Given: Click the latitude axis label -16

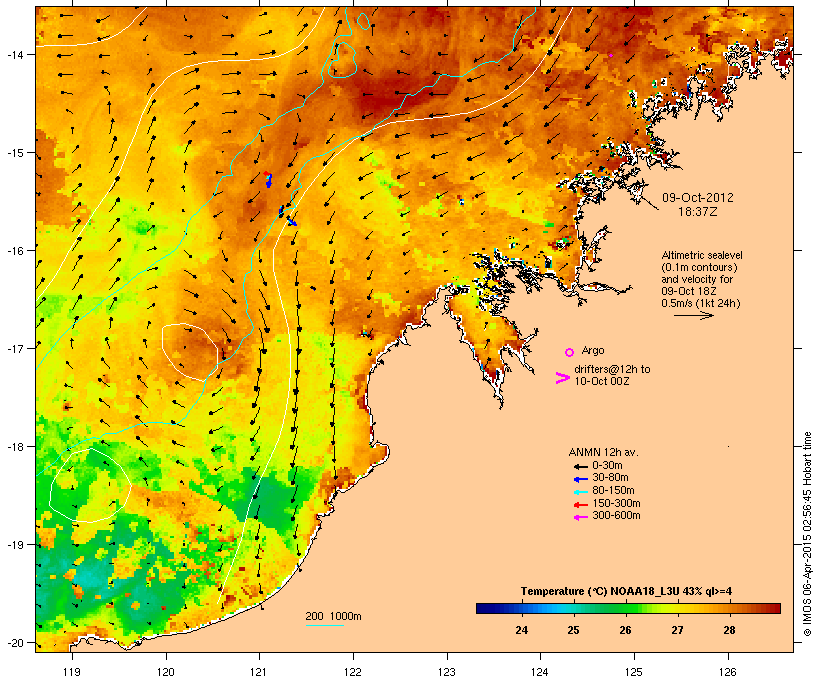Looking at the screenshot, I should coord(15,251).
